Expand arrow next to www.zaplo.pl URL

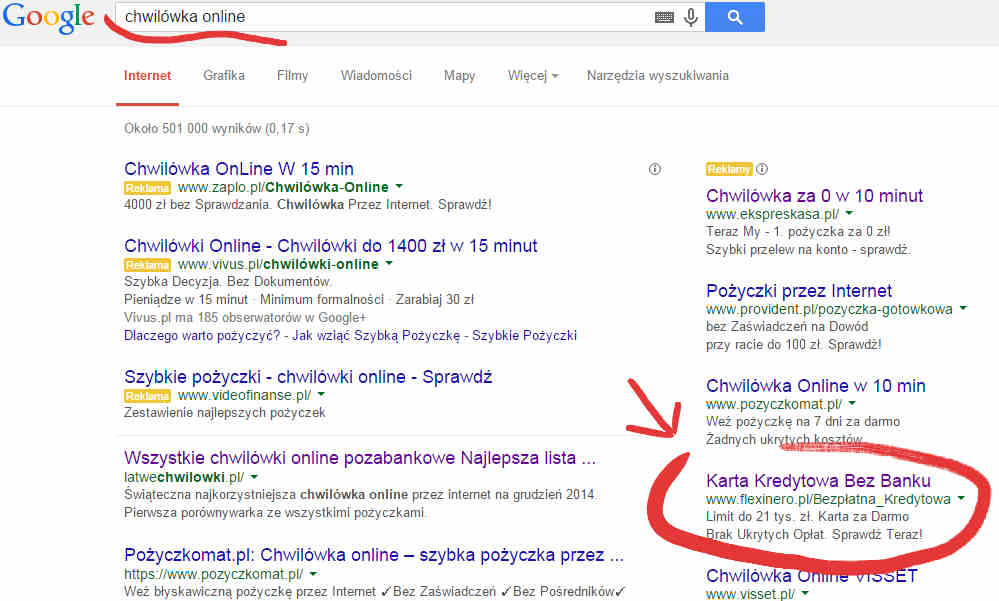(x=399, y=187)
